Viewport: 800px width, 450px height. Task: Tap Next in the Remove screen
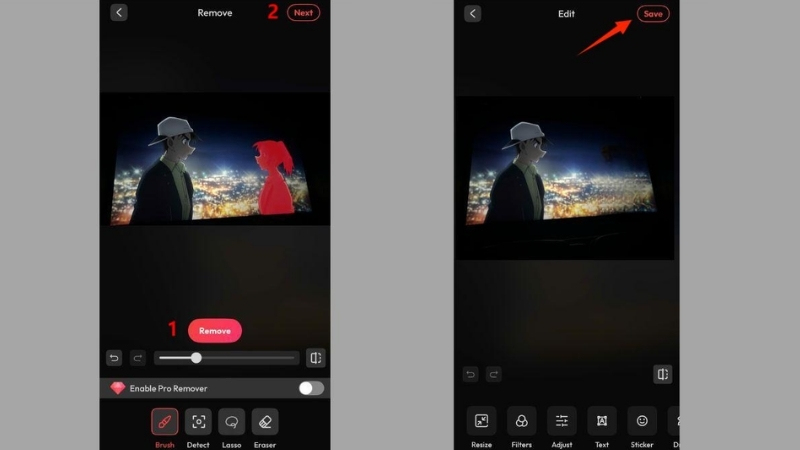coord(303,13)
